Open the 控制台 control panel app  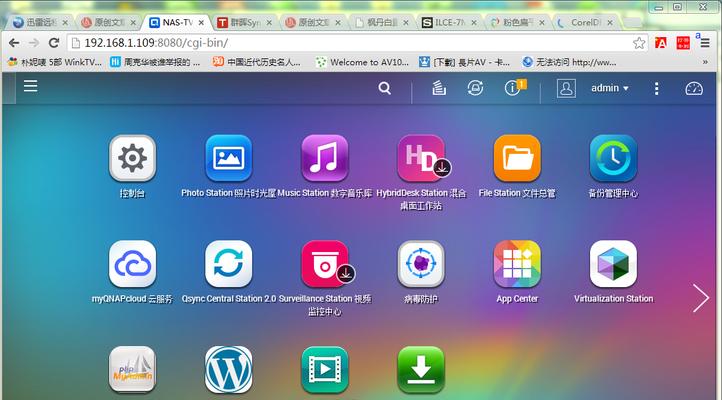tap(132, 158)
